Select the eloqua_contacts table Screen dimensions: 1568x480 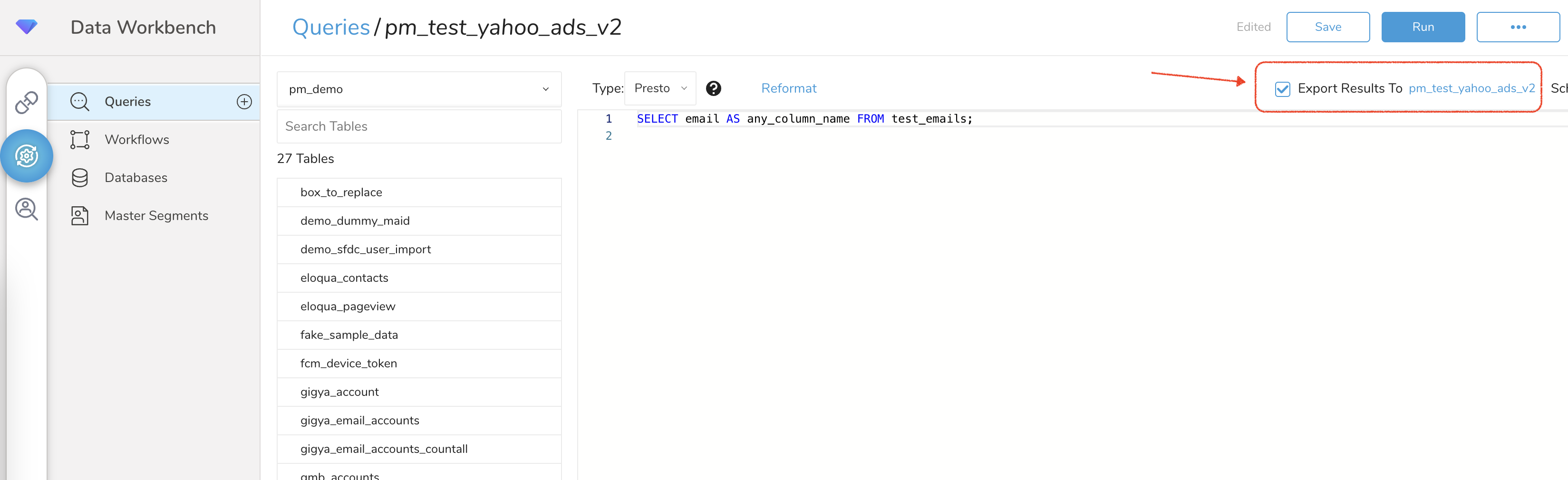(x=344, y=278)
